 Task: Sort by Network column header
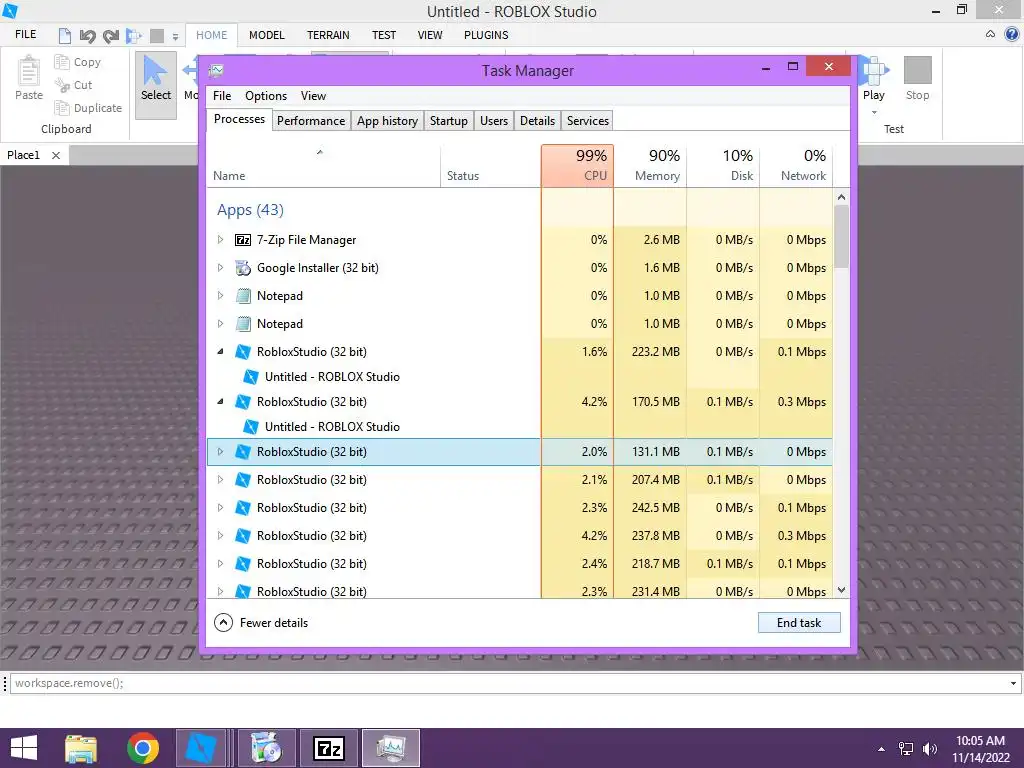[797, 166]
